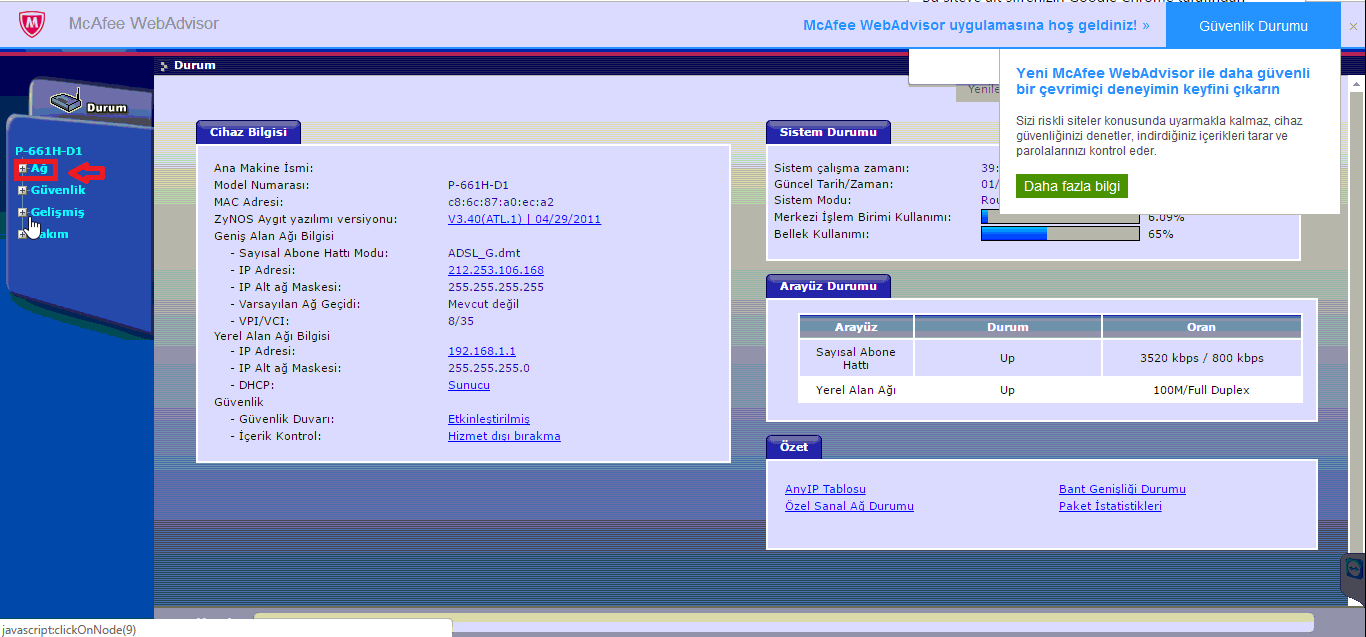The image size is (1366, 637).
Task: Click the Sistem Durumu panel header
Action: (828, 132)
